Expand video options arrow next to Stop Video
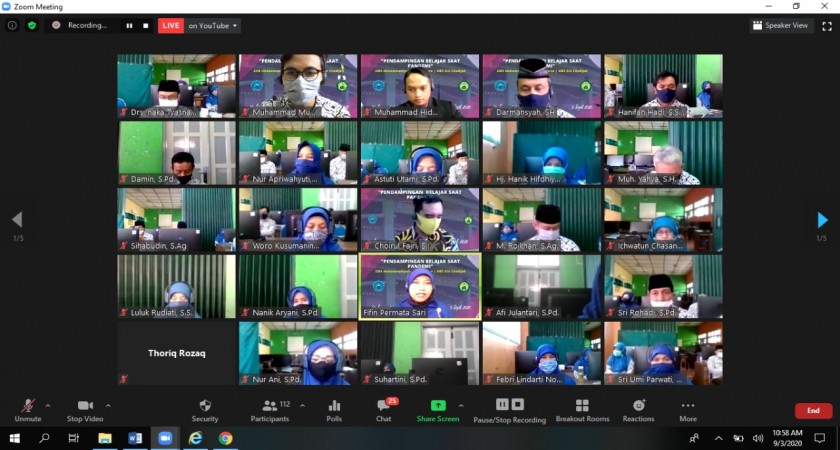Screen dimensions: 840x450 (108, 405)
